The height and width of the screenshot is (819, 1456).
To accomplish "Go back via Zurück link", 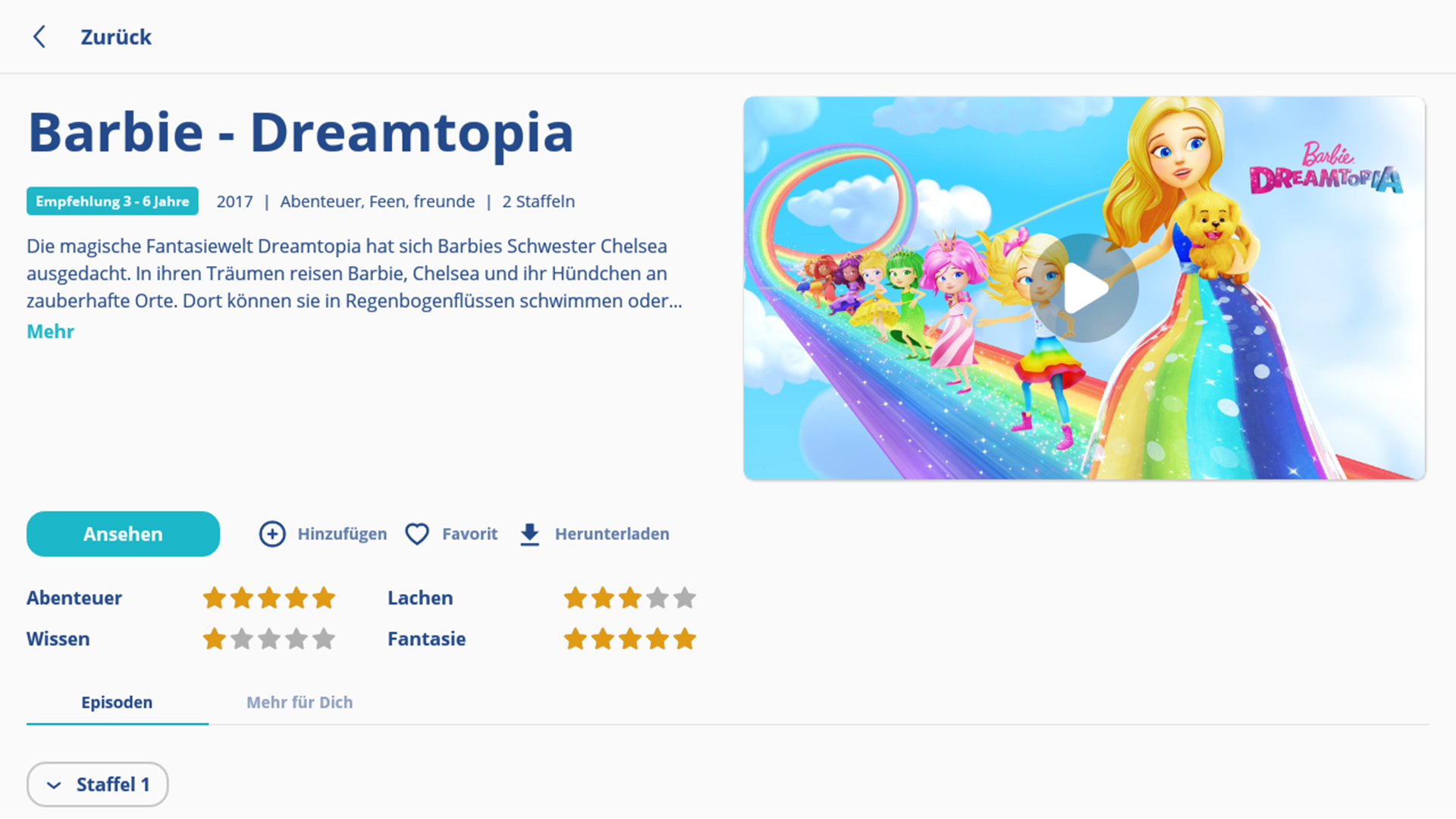I will click(116, 36).
